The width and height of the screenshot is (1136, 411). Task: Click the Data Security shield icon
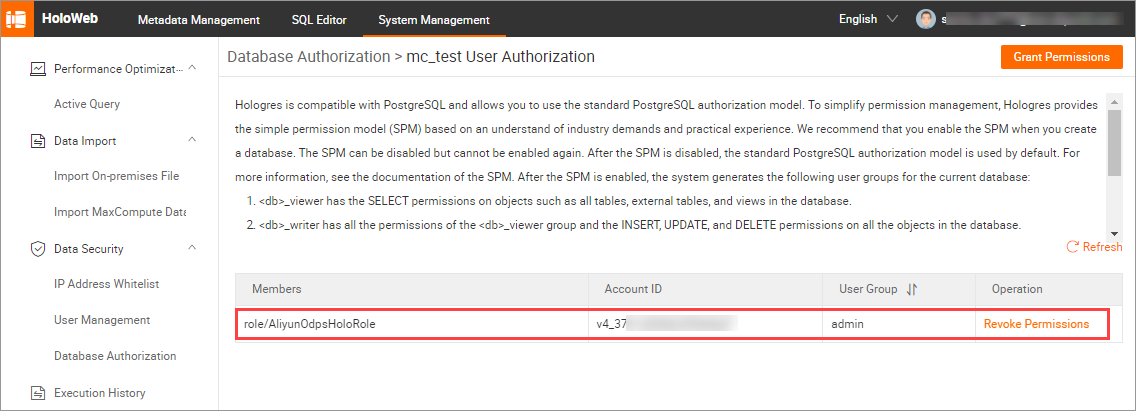[38, 249]
